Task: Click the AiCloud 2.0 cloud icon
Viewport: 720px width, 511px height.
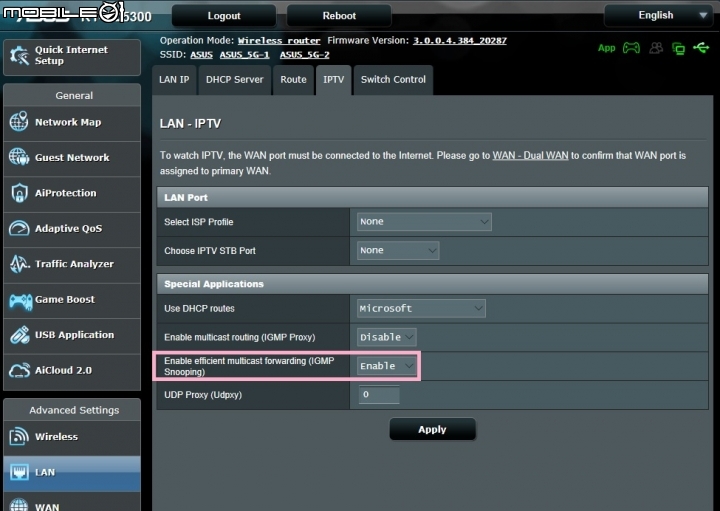Action: click(19, 371)
